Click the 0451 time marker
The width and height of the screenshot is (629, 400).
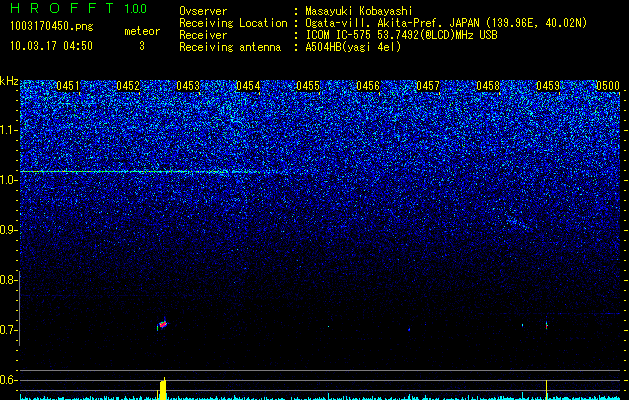68,86
